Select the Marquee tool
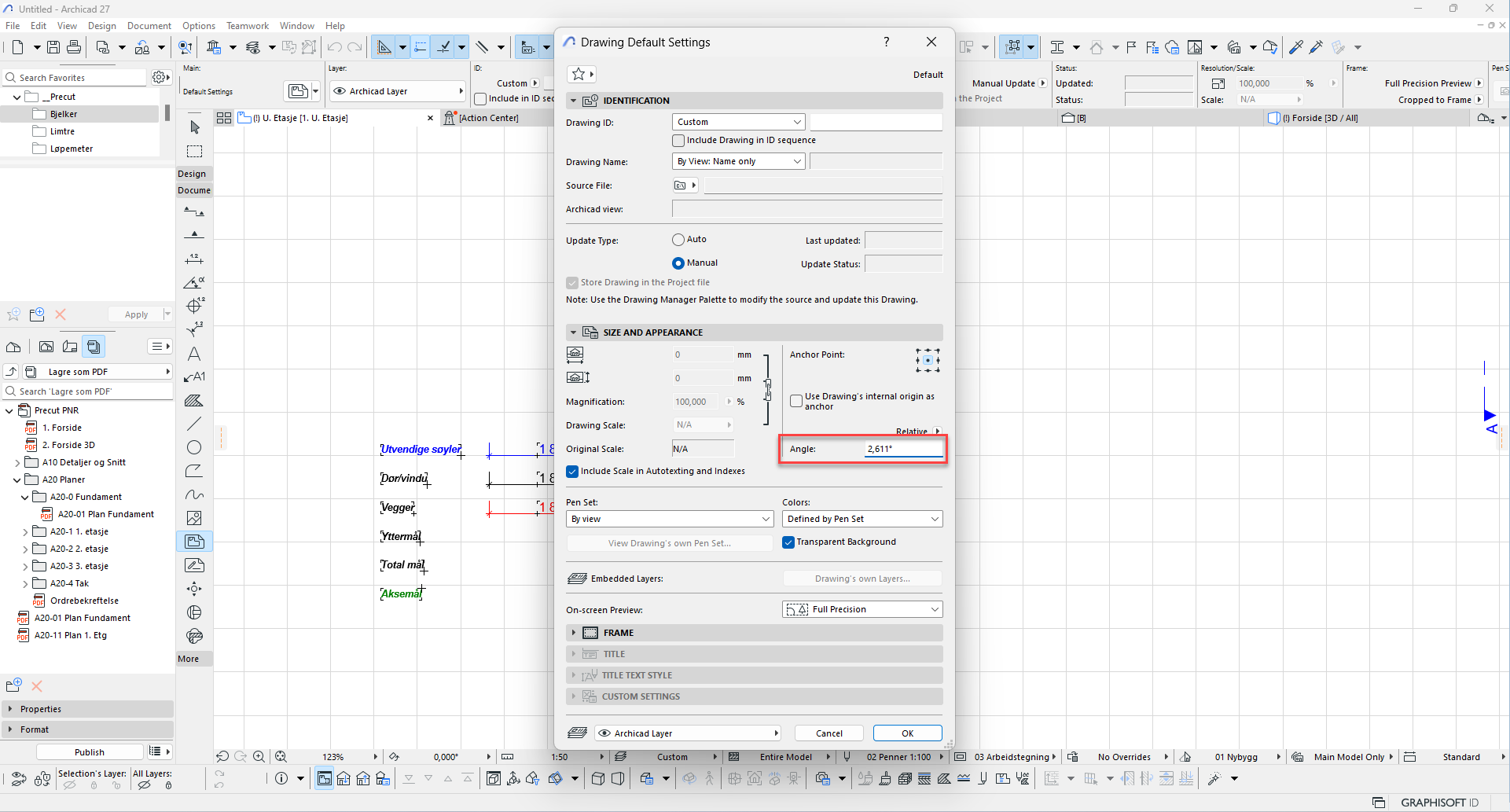 point(195,151)
